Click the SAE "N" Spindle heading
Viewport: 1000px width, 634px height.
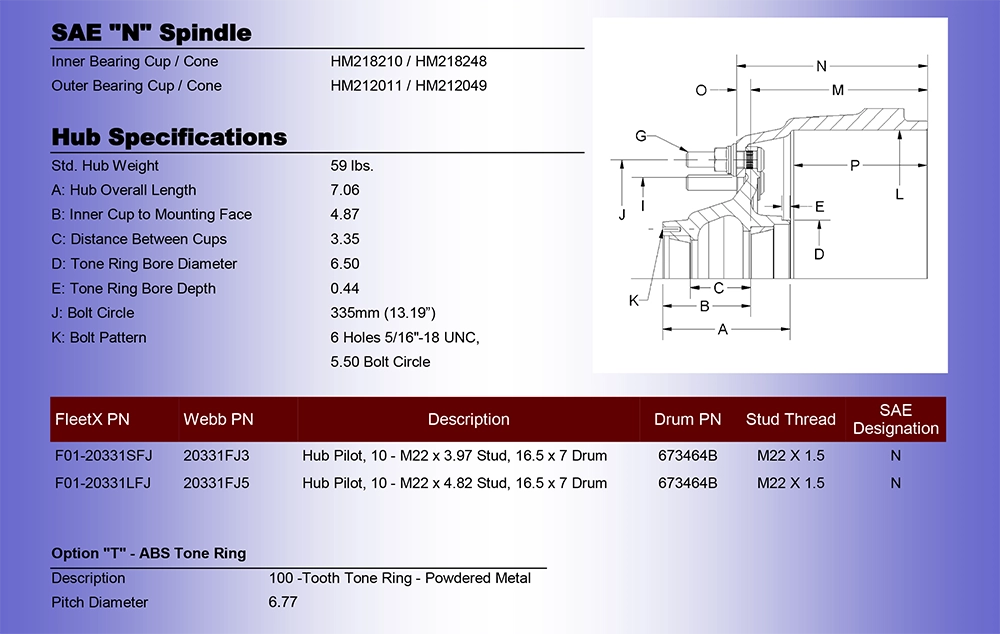click(x=151, y=33)
